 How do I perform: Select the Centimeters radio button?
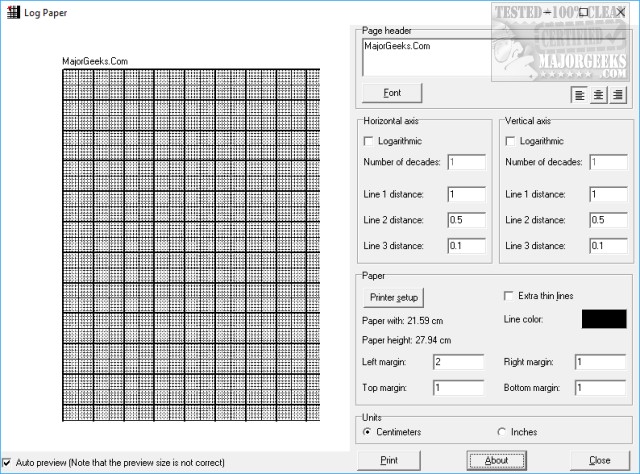(367, 432)
